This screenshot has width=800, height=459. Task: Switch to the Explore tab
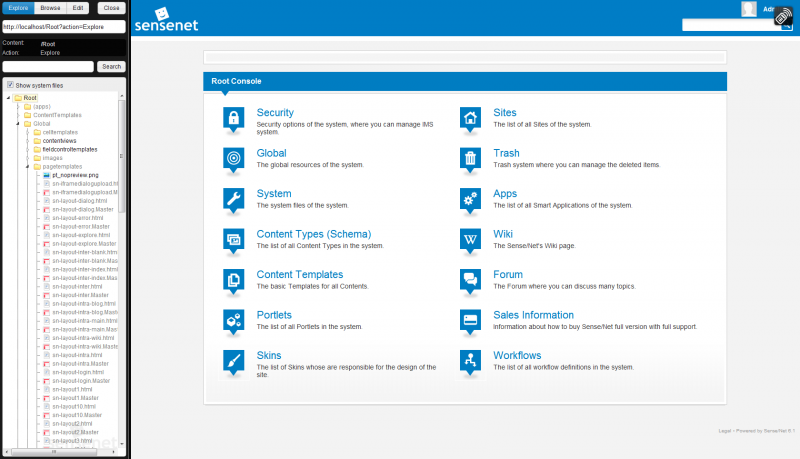coord(18,8)
